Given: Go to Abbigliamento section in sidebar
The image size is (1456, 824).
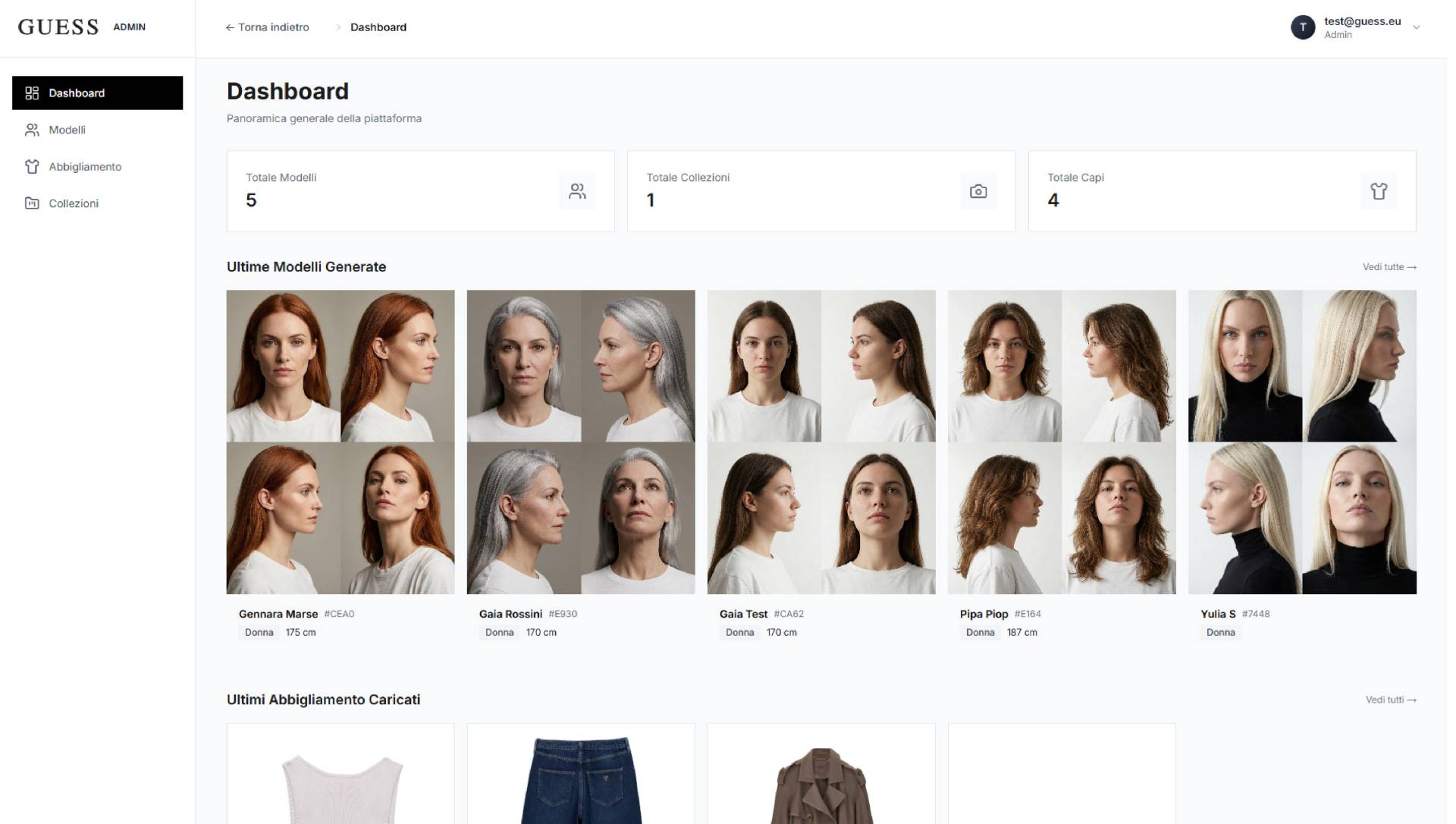Looking at the screenshot, I should [85, 167].
